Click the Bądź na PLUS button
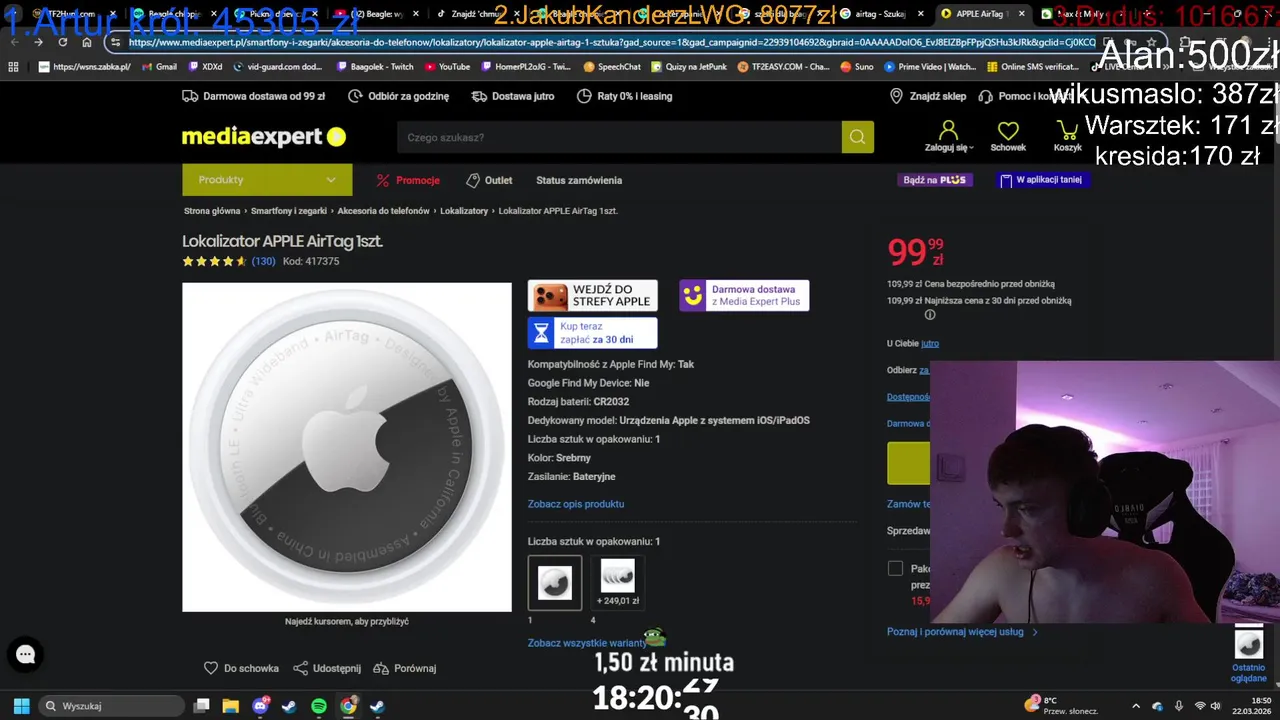Image resolution: width=1280 pixels, height=720 pixels. click(934, 180)
